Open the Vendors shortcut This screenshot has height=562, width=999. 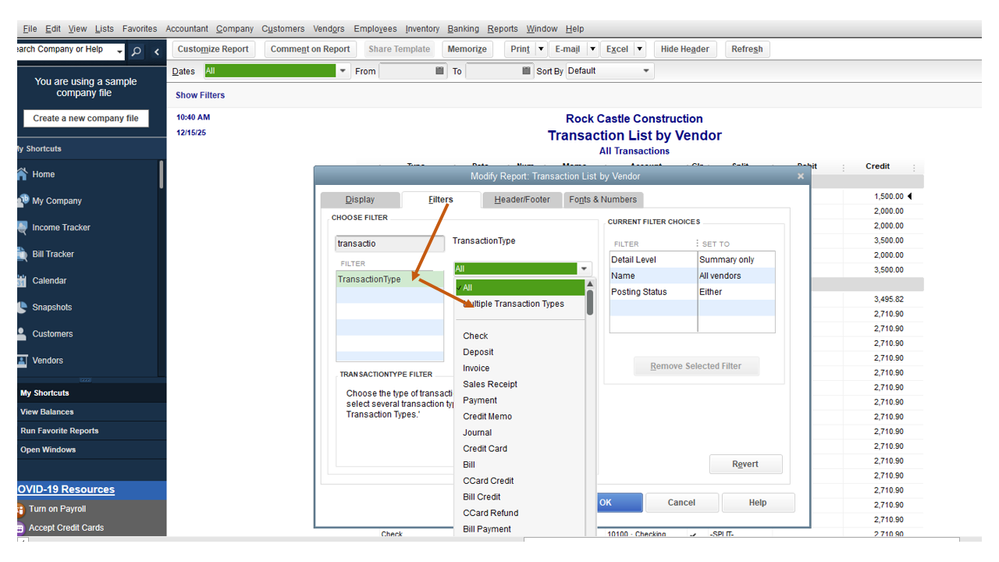[47, 361]
